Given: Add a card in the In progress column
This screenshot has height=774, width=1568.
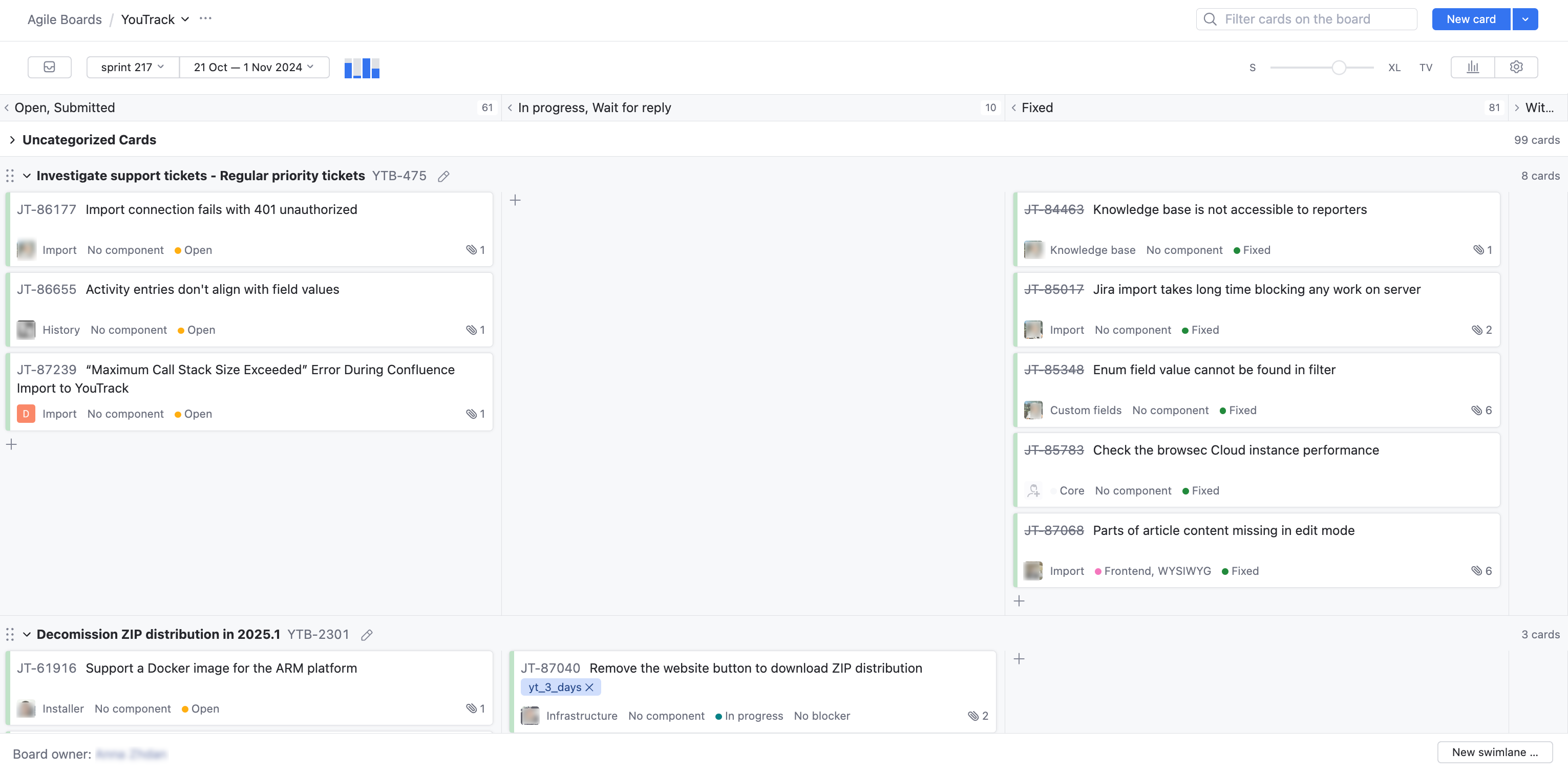Looking at the screenshot, I should [x=515, y=200].
